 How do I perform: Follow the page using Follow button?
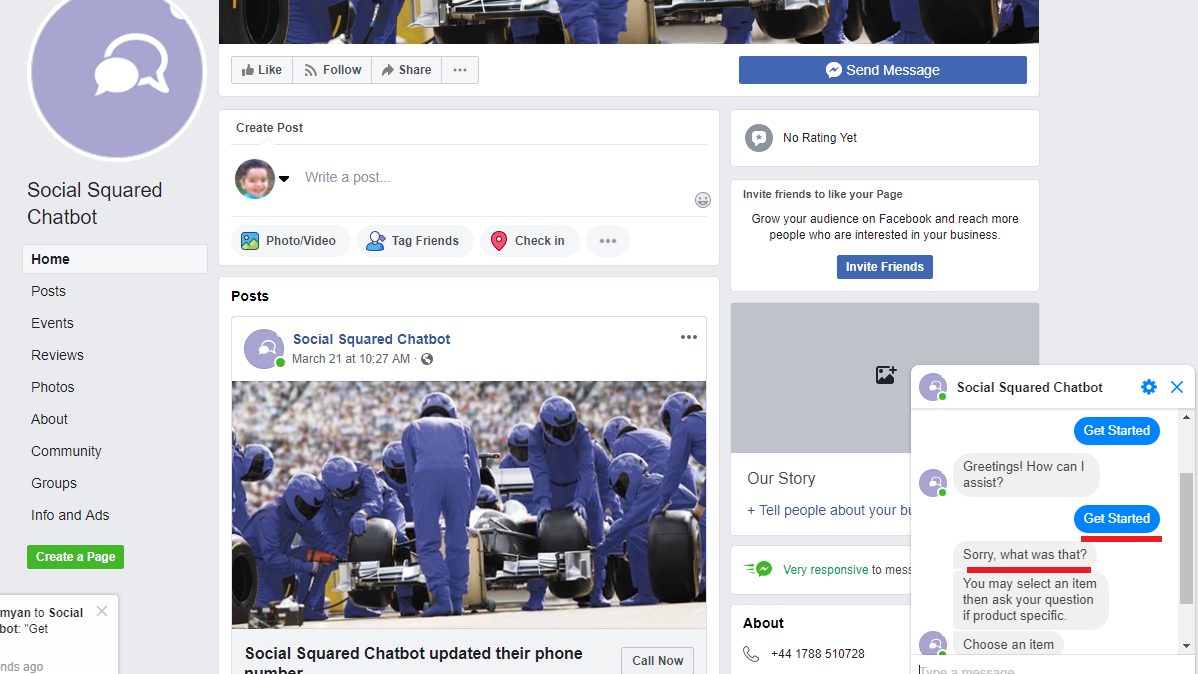(333, 70)
